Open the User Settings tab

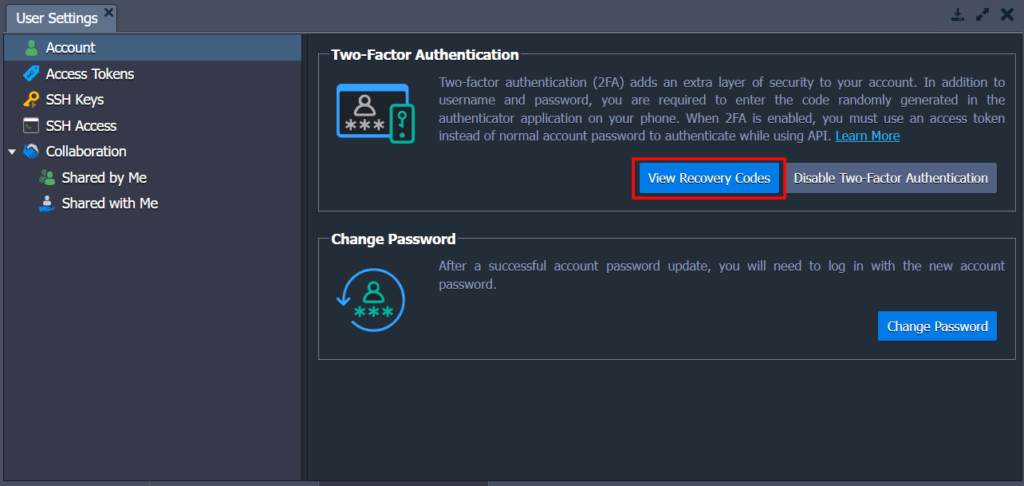pyautogui.click(x=57, y=18)
